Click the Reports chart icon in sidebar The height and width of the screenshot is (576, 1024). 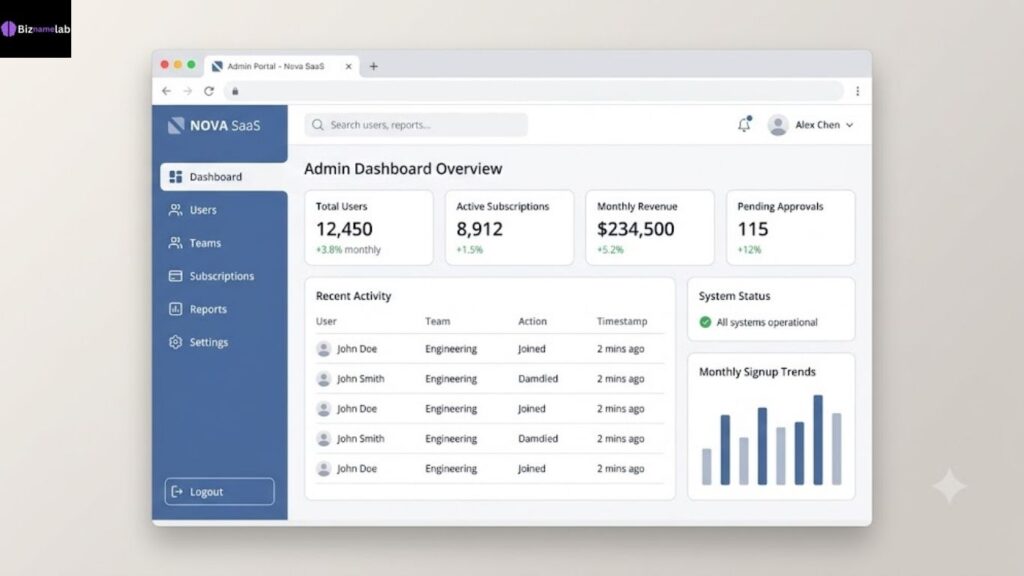tap(175, 309)
